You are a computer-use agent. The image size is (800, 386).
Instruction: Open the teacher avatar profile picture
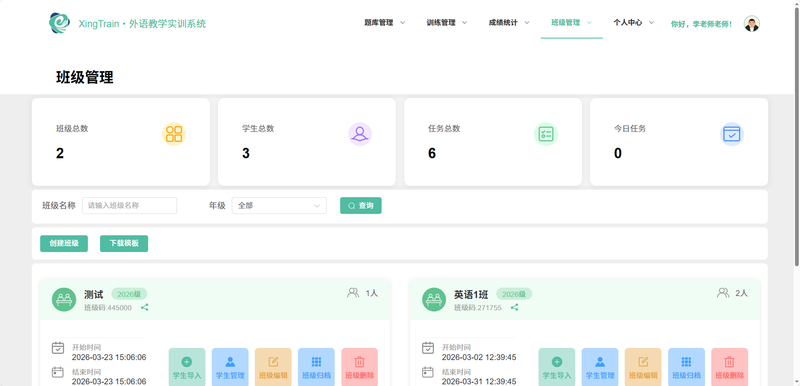[752, 23]
